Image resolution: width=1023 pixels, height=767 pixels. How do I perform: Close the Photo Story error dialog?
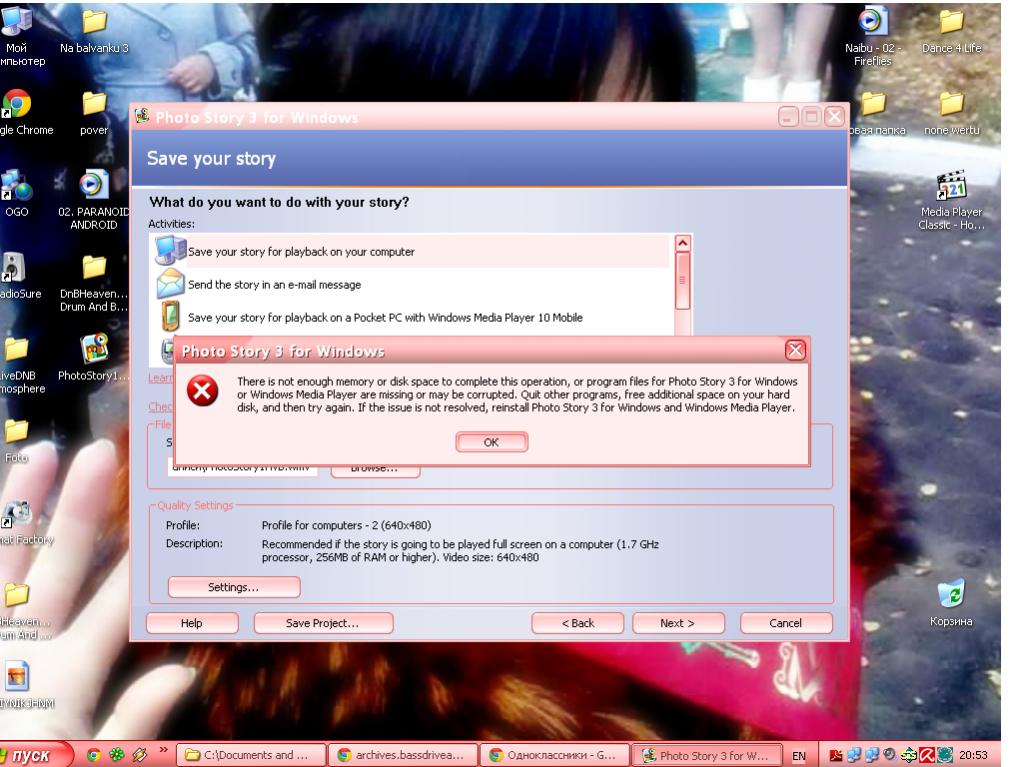click(795, 351)
